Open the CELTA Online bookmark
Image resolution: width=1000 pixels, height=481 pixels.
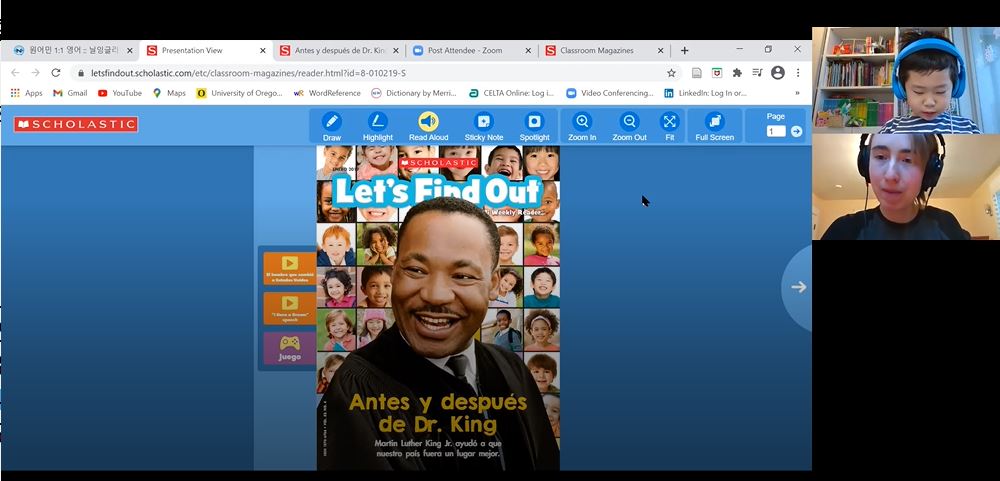pos(511,93)
